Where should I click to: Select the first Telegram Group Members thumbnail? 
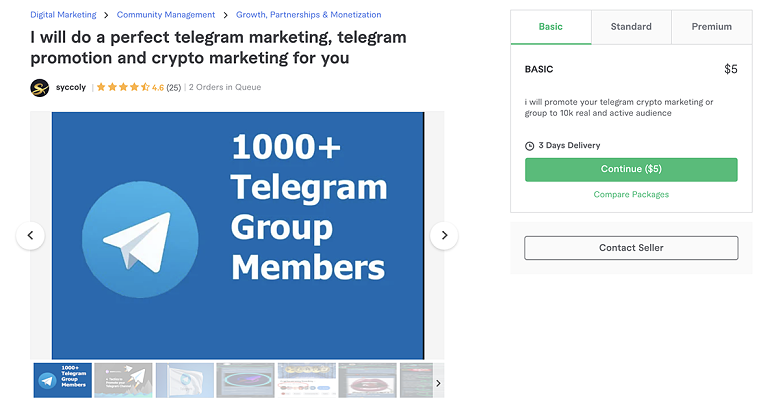(63, 380)
